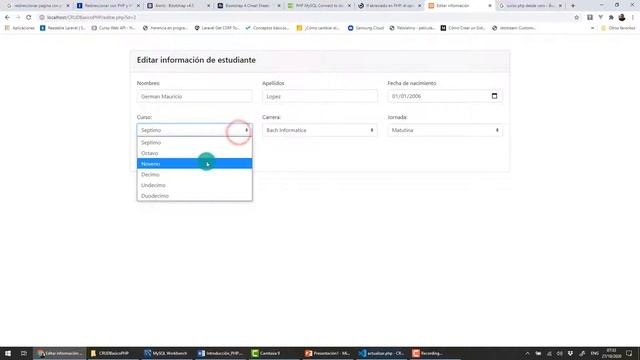Viewport: 640px width, 360px height.
Task: Switch to MySQL Workbench in taskbar
Action: click(166, 353)
